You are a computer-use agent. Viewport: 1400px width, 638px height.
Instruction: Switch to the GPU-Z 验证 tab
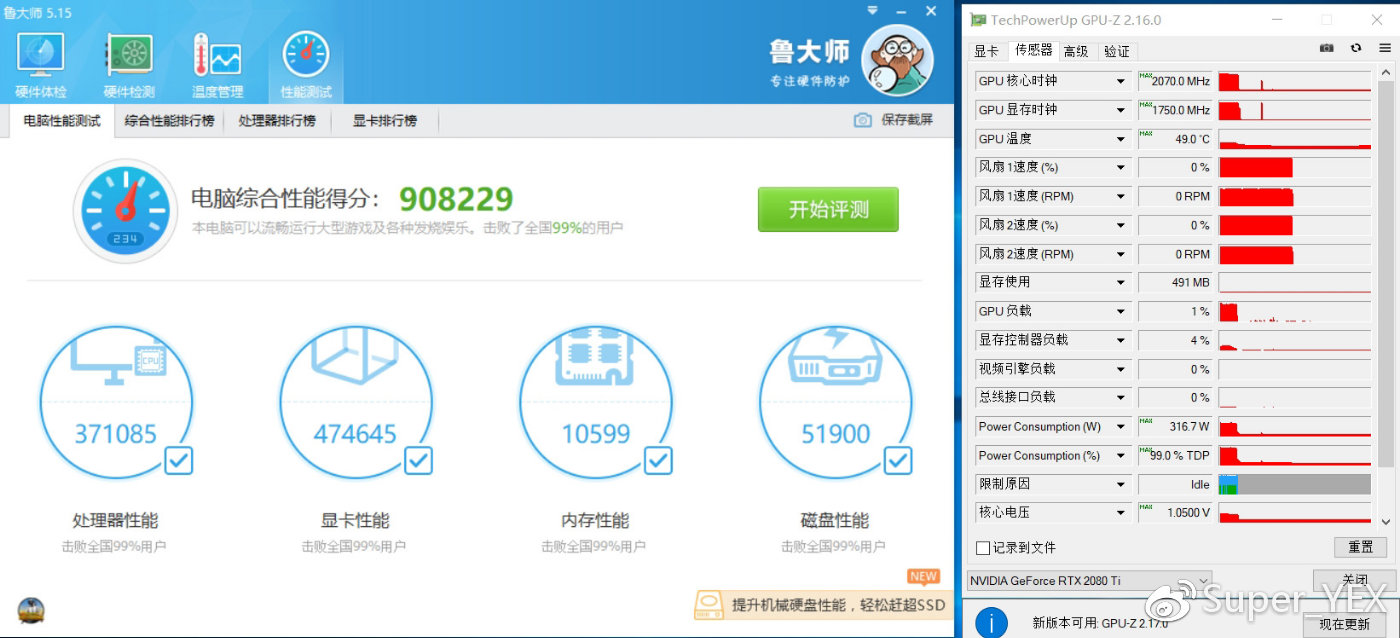tap(1116, 51)
